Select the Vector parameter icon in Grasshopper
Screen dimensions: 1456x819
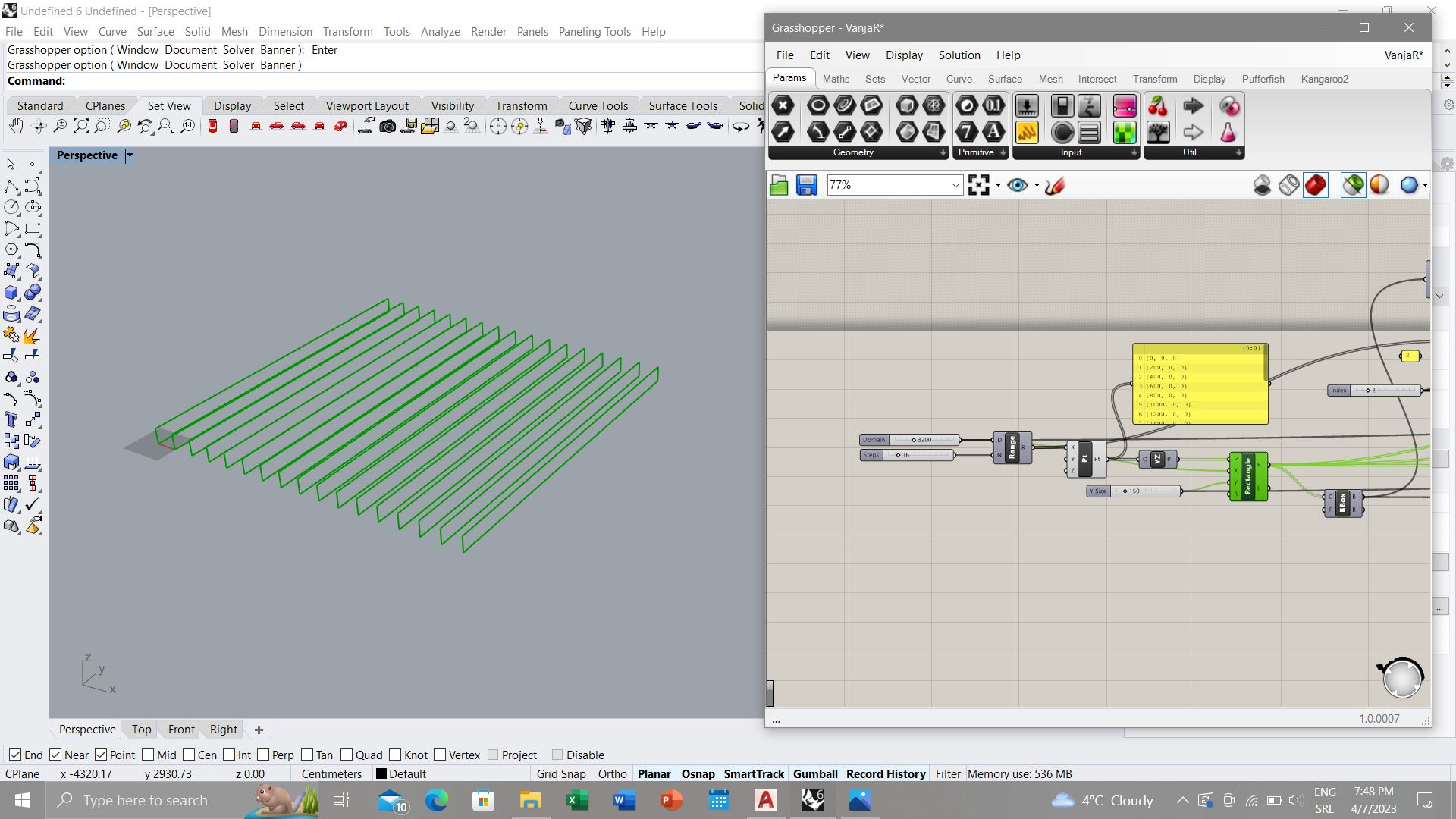783,132
